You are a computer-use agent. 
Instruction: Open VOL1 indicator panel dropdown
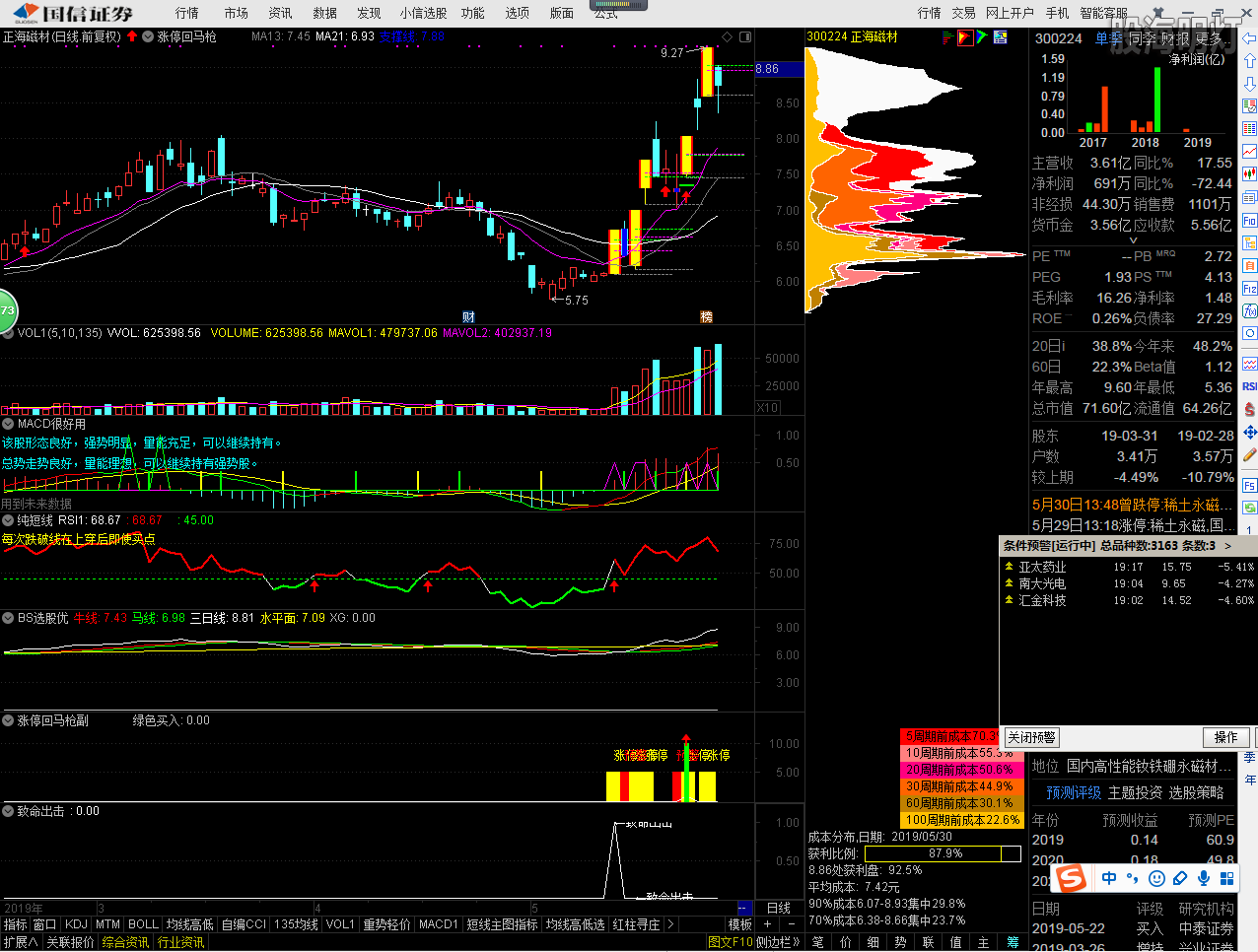click(9, 333)
